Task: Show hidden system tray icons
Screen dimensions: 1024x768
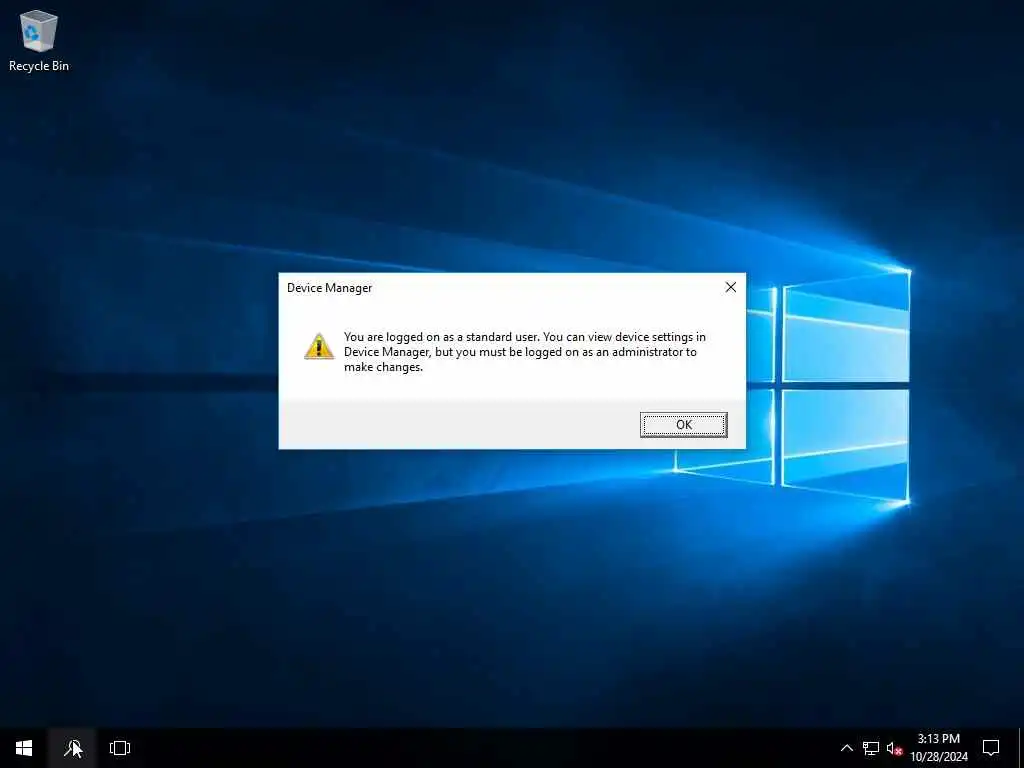Action: click(846, 748)
